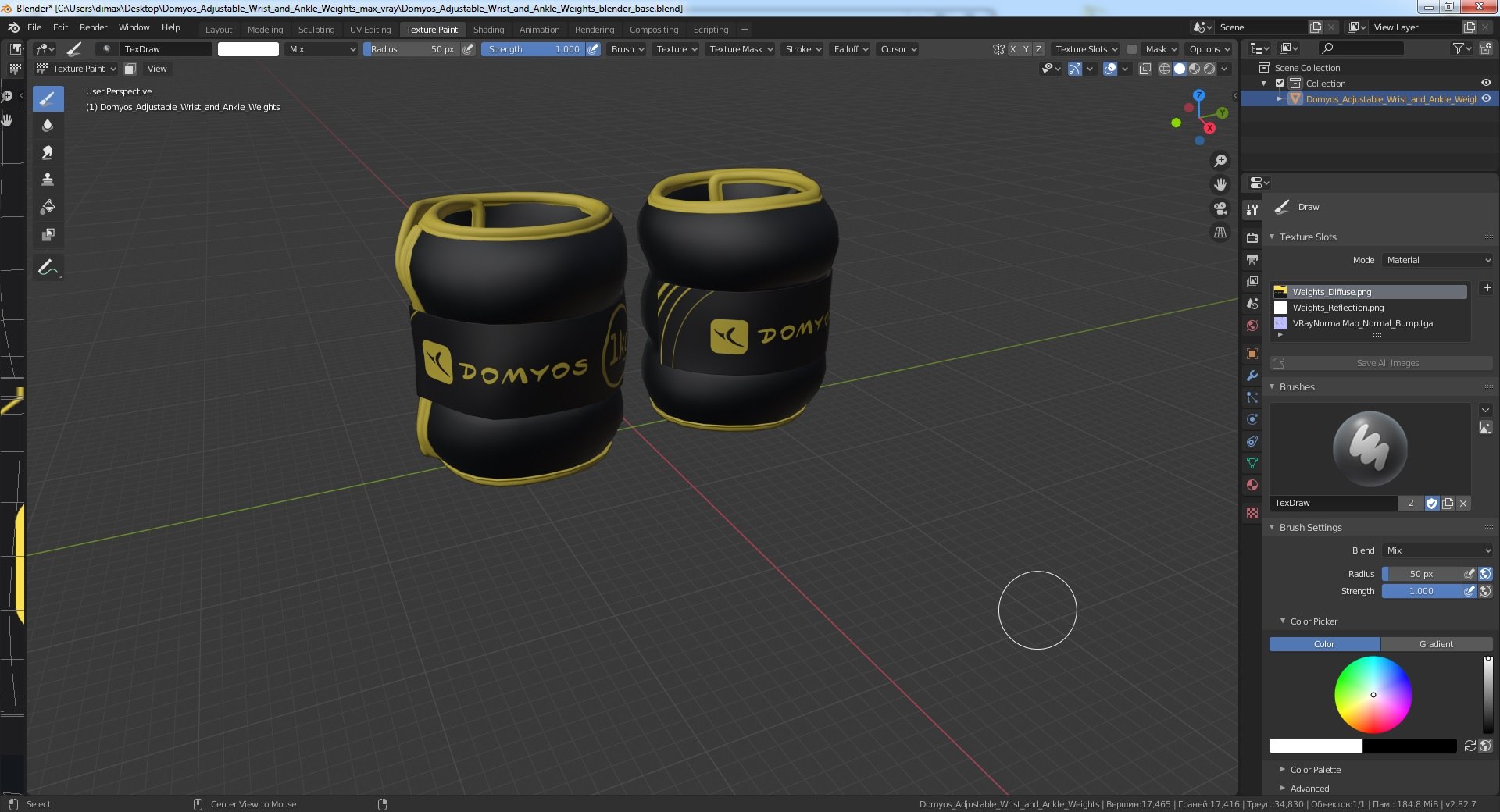Toggle Y axis symmetry
The width and height of the screenshot is (1500, 812).
click(1026, 49)
